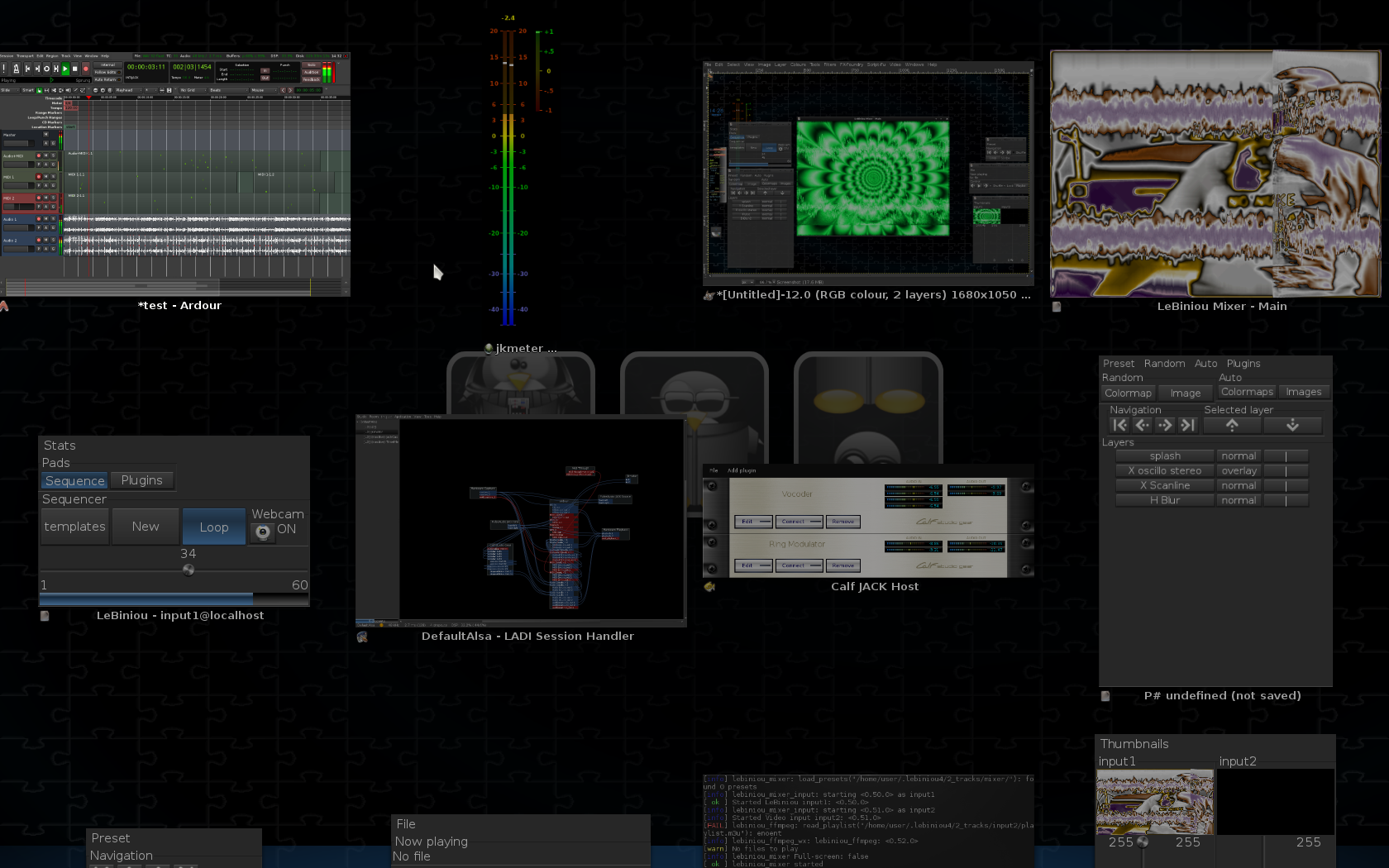Open blend mode dropdown for splash layer
The width and height of the screenshot is (1389, 868).
click(x=1239, y=456)
